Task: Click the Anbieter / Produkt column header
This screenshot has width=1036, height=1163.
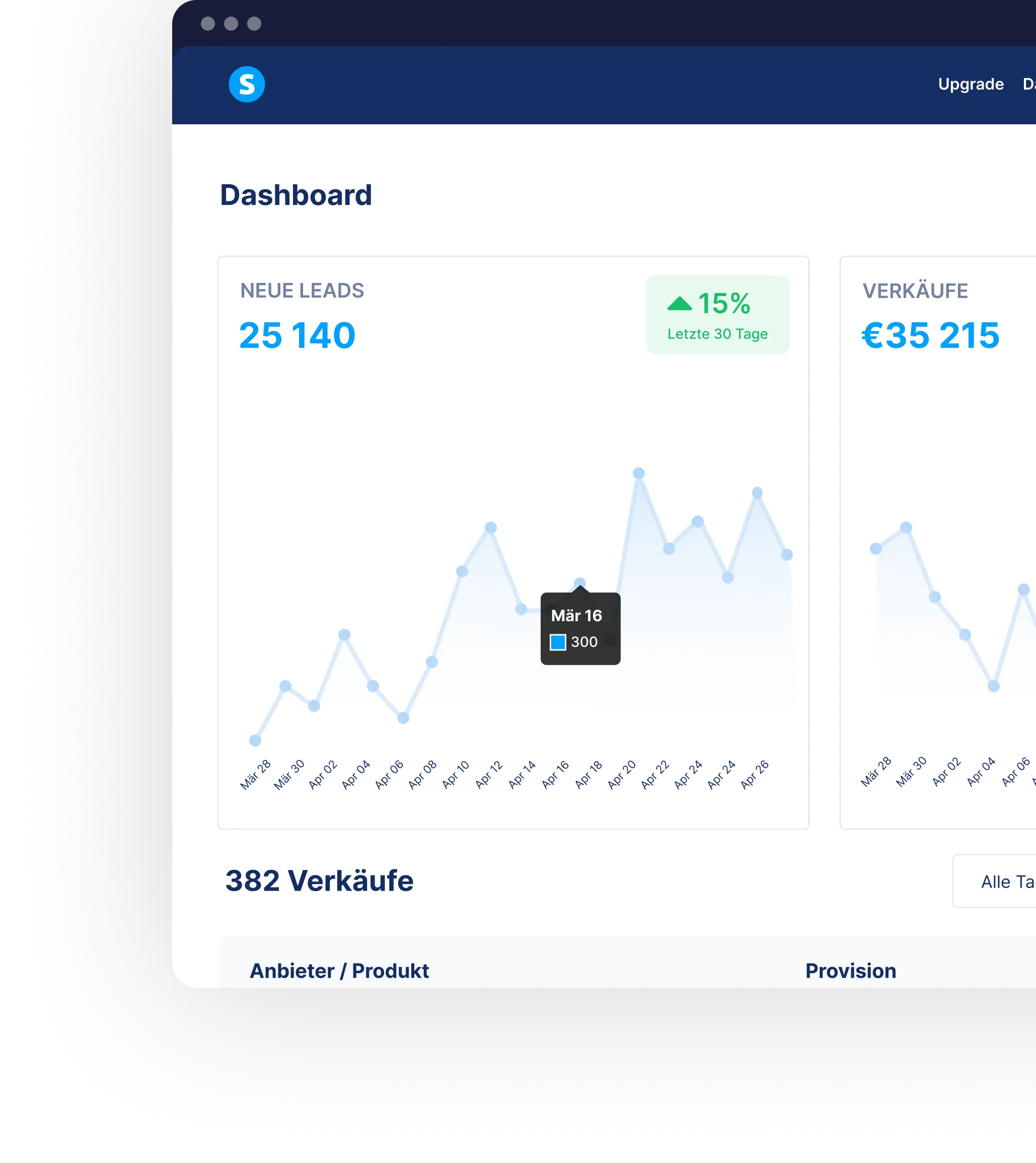Action: pos(339,971)
